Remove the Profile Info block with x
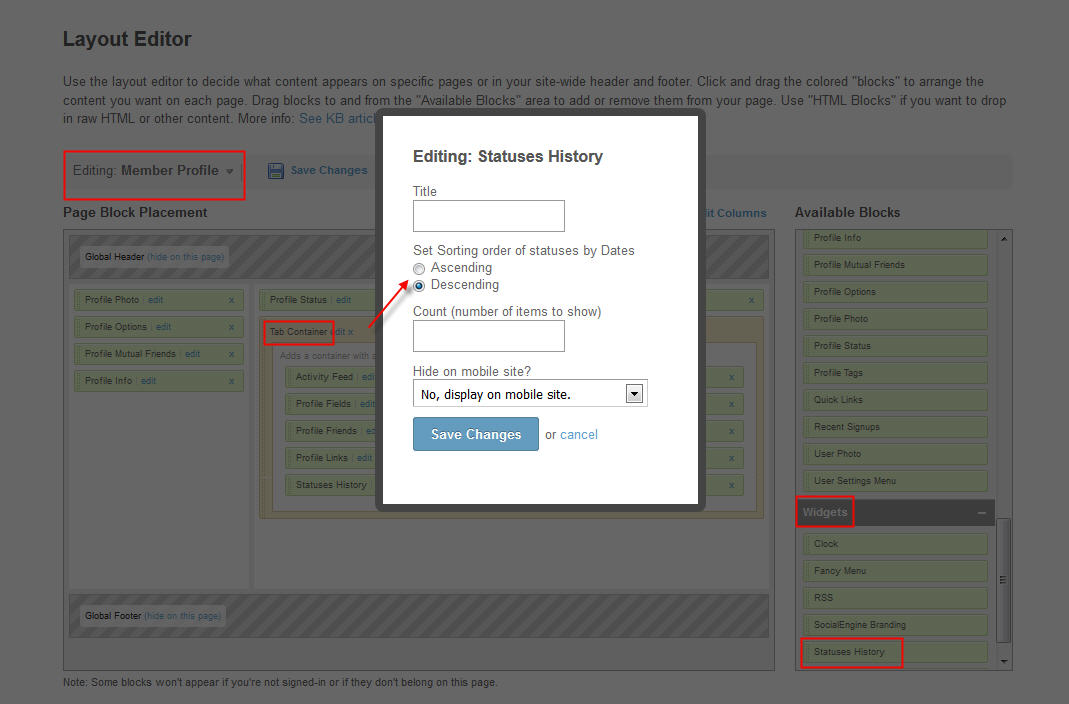 (x=231, y=381)
